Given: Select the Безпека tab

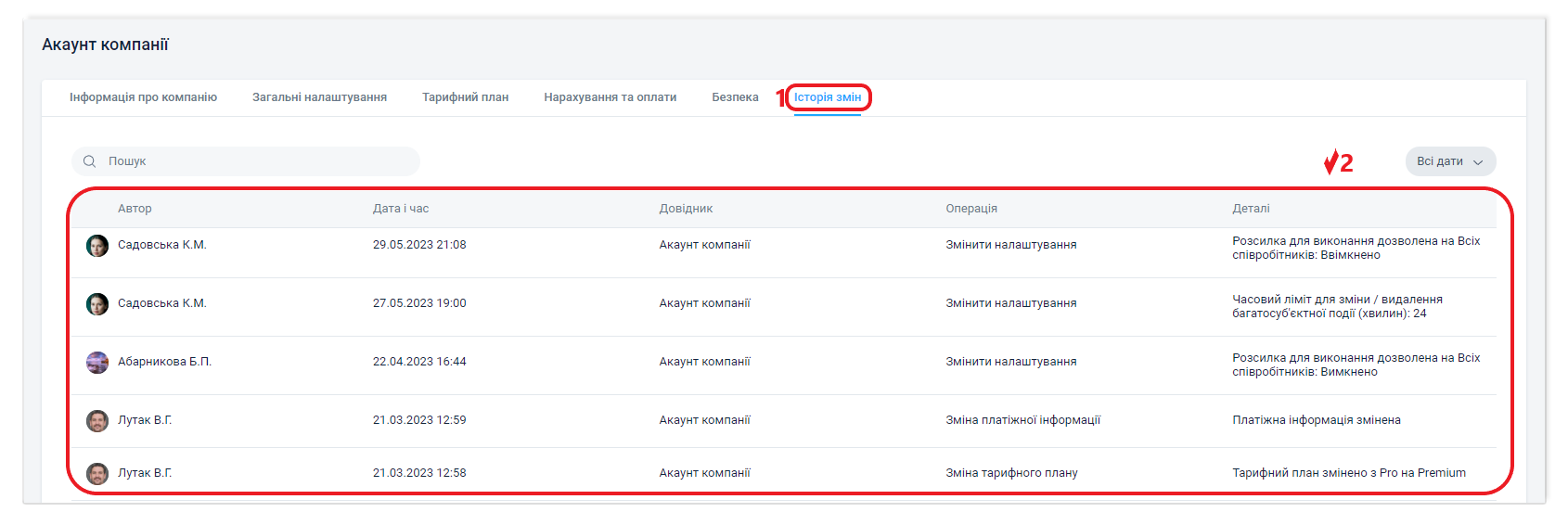Looking at the screenshot, I should pos(735,97).
